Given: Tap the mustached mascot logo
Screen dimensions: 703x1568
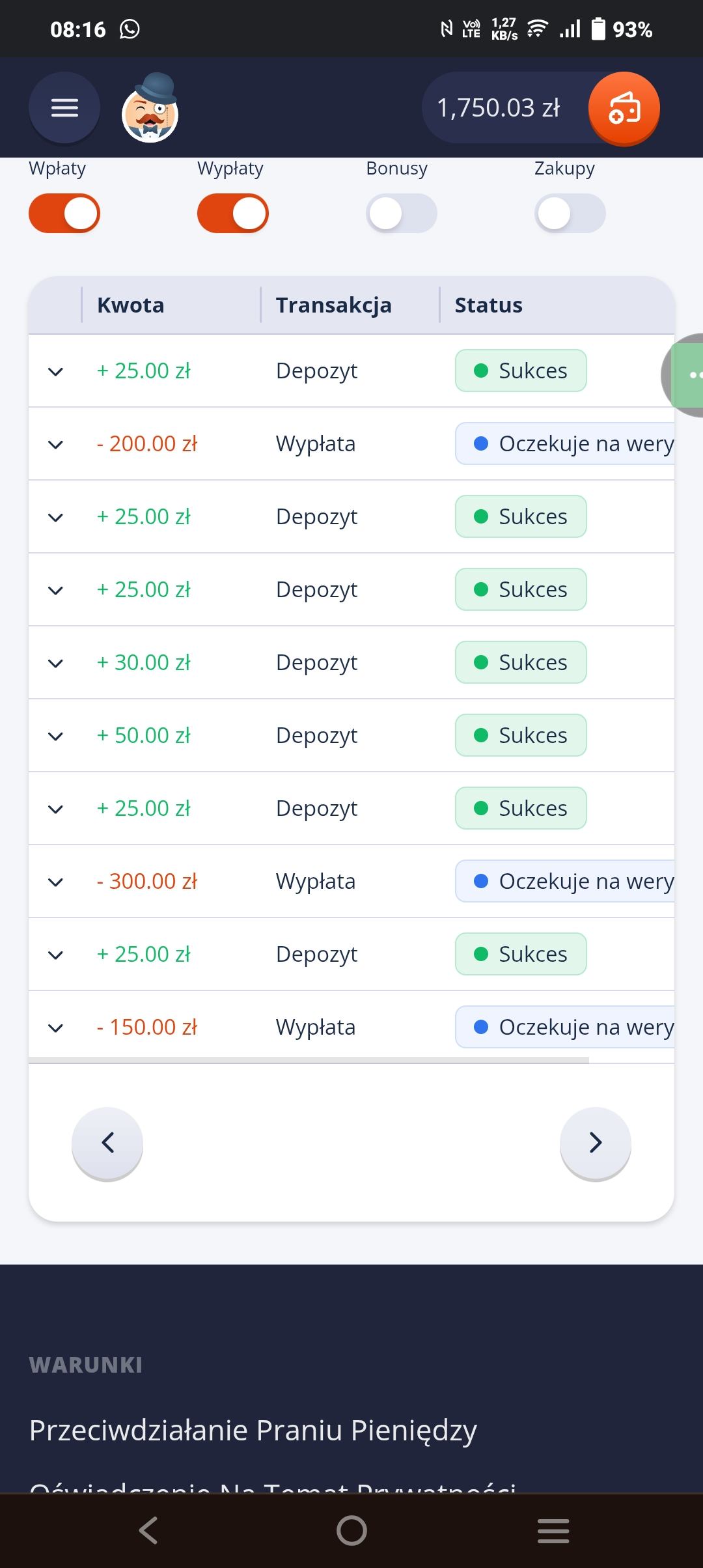Looking at the screenshot, I should [x=150, y=108].
